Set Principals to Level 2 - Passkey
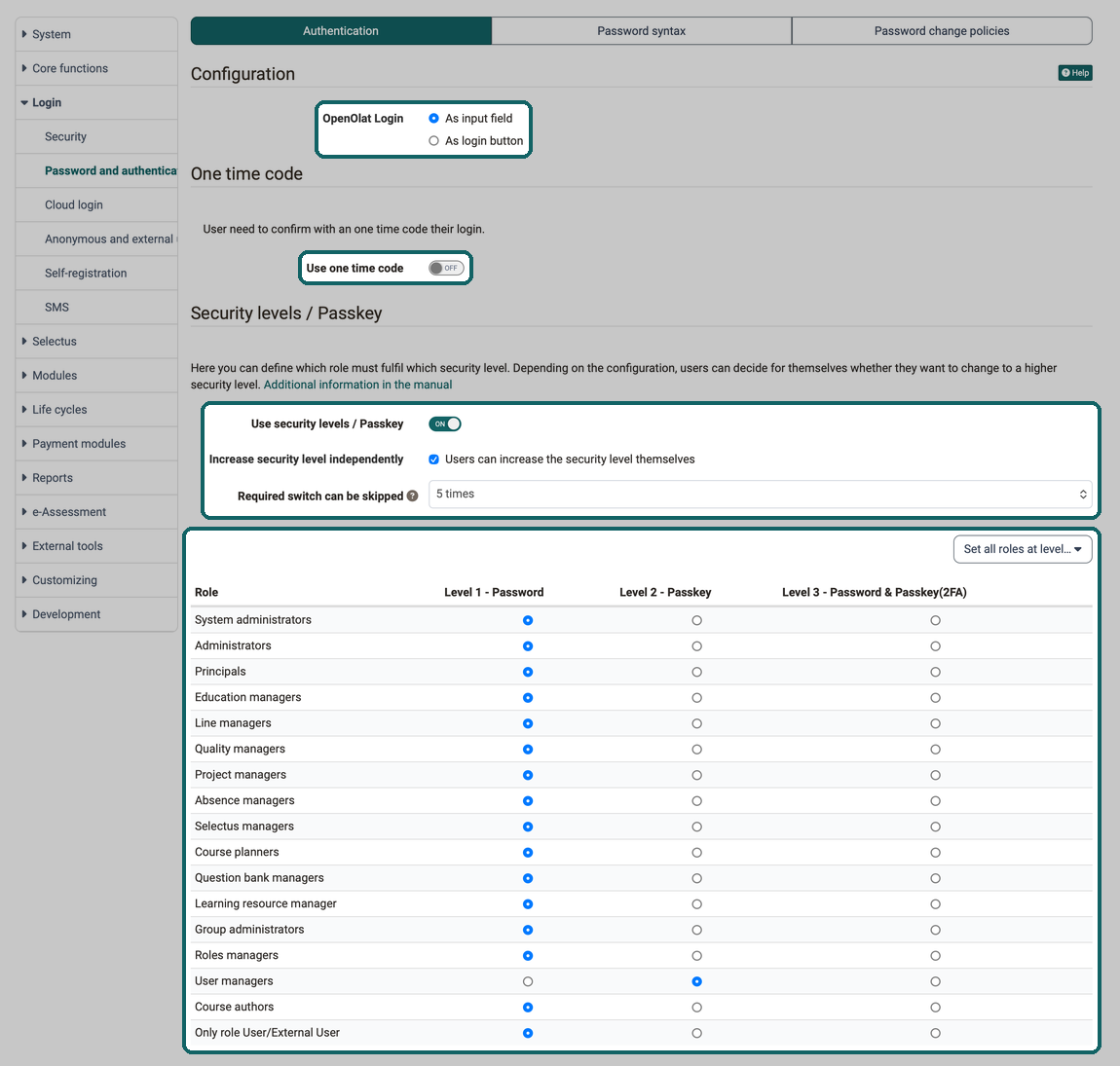This screenshot has width=1120, height=1066. pyautogui.click(x=696, y=672)
